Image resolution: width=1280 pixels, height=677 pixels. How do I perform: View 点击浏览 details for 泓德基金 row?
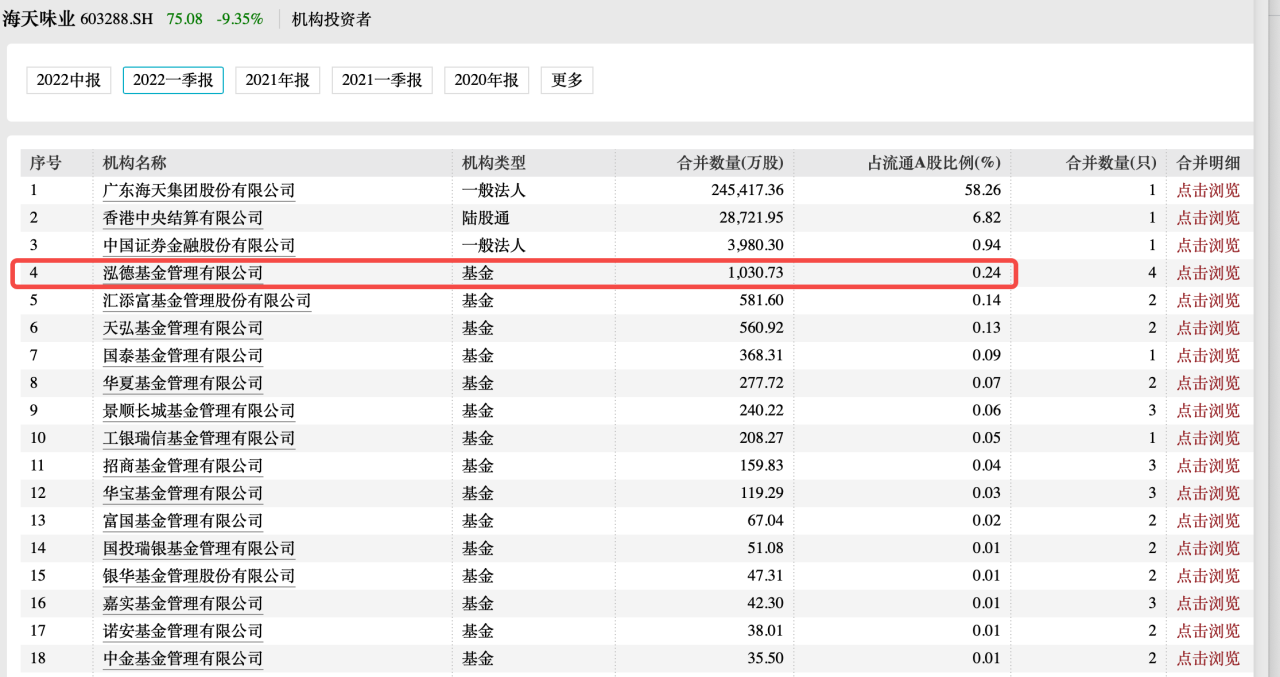[1207, 273]
